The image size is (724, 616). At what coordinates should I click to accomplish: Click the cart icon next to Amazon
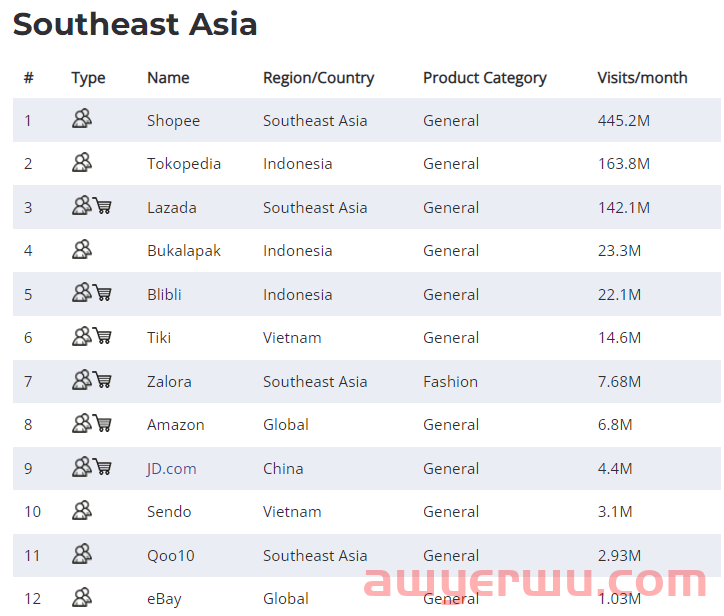coord(103,423)
